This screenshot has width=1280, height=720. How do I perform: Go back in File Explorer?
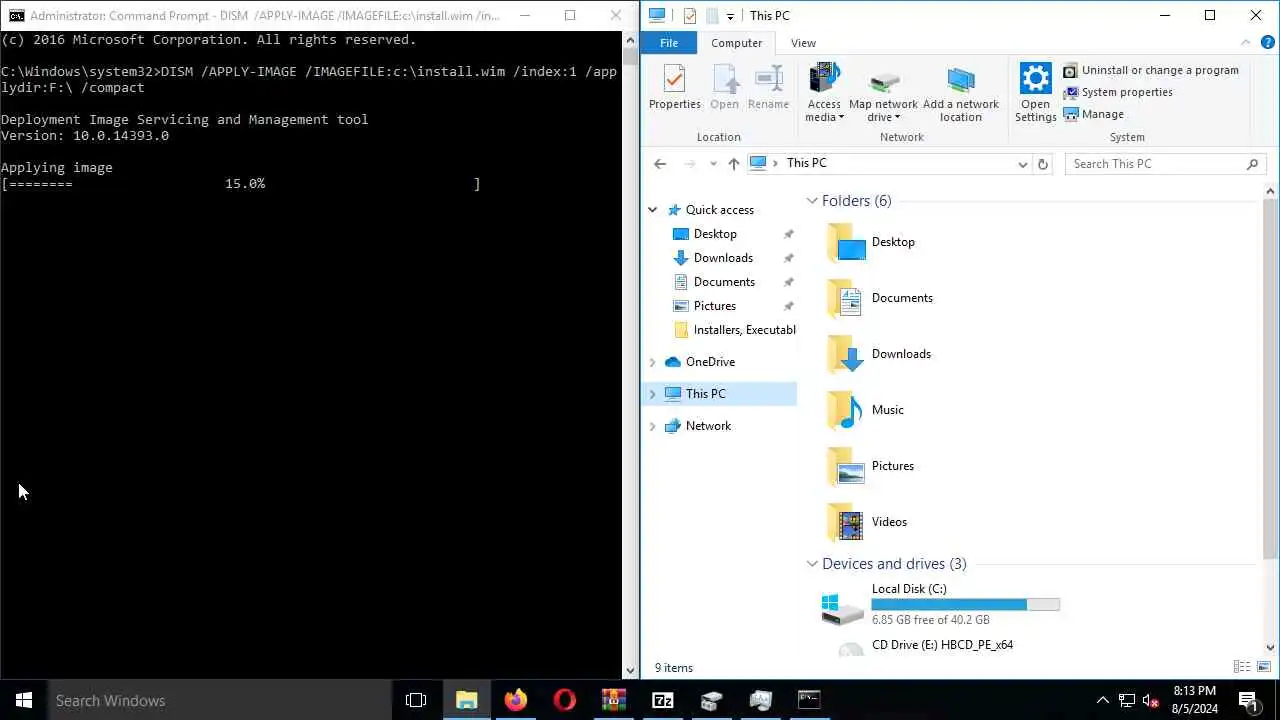[x=660, y=164]
